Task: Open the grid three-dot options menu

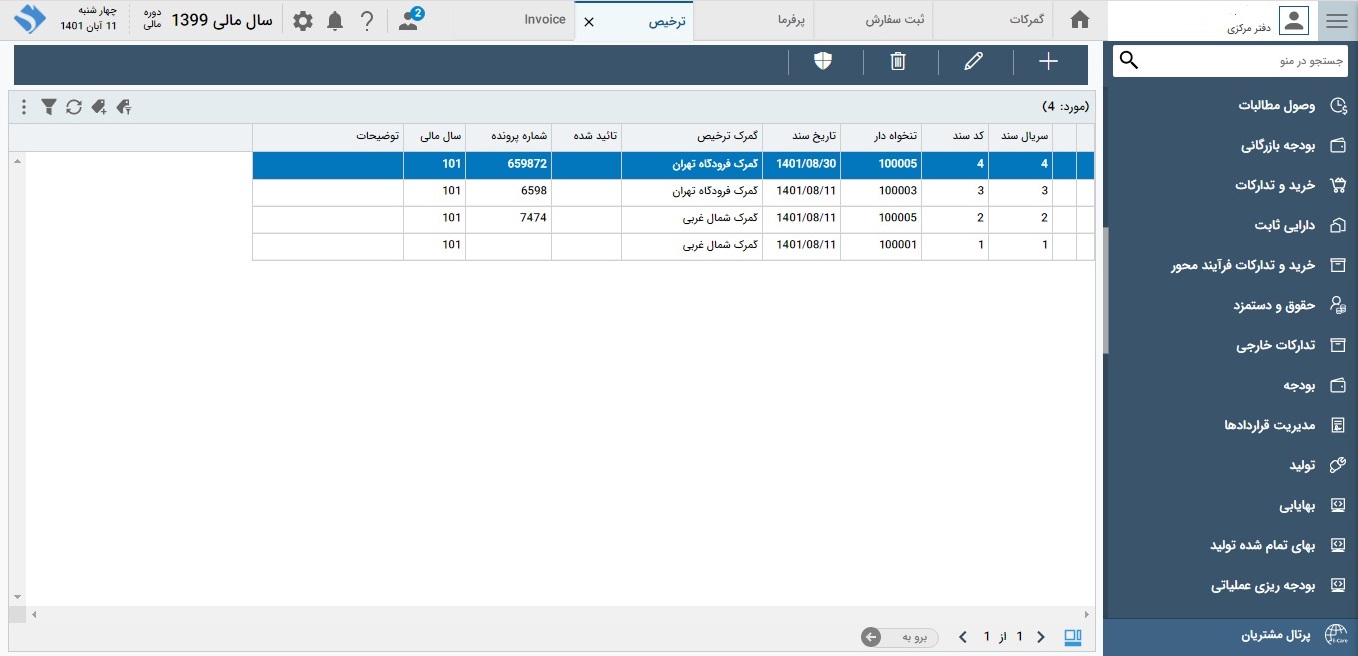Action: point(23,107)
